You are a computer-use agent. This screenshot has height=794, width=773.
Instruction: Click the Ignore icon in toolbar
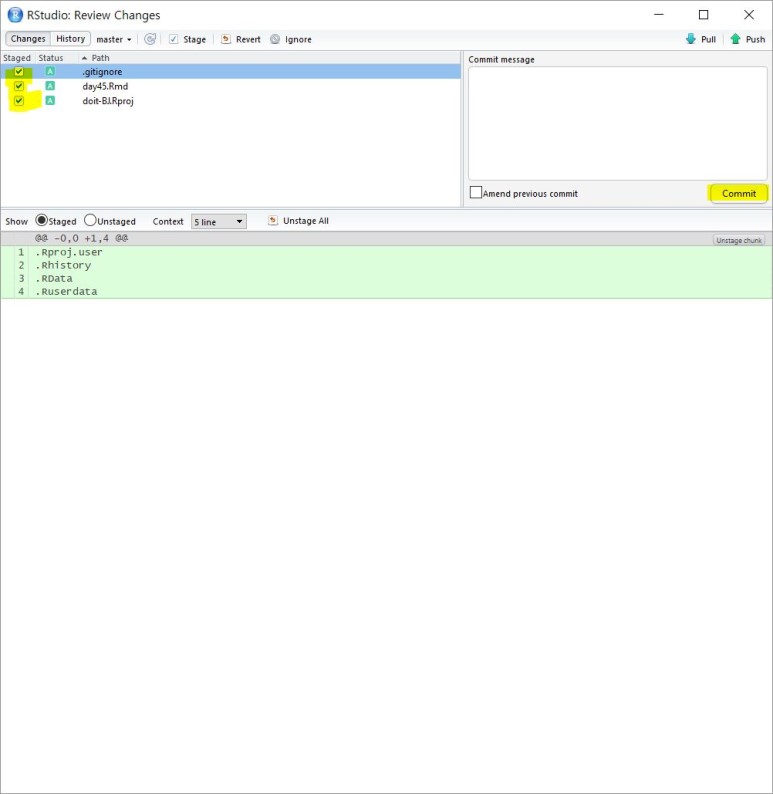point(275,39)
